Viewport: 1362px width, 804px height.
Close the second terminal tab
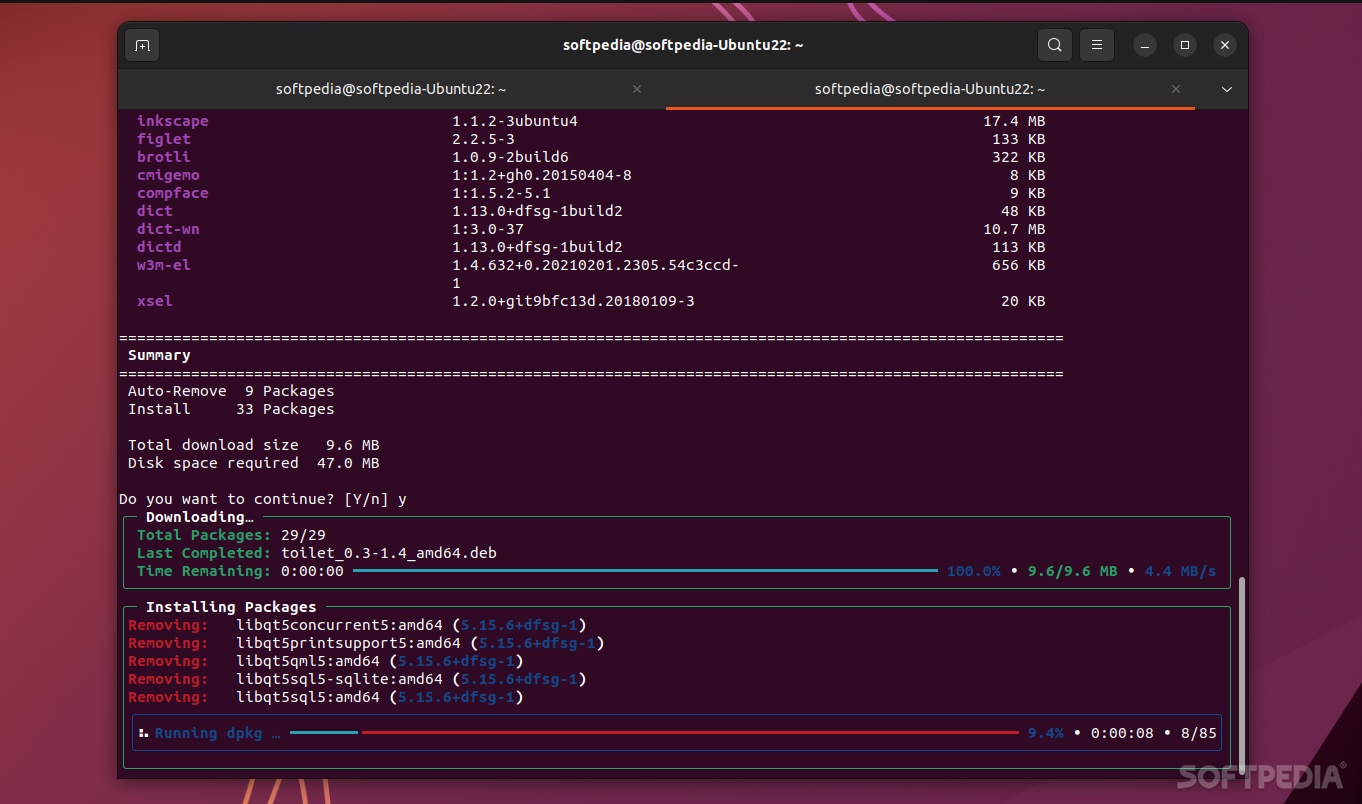[x=1176, y=89]
